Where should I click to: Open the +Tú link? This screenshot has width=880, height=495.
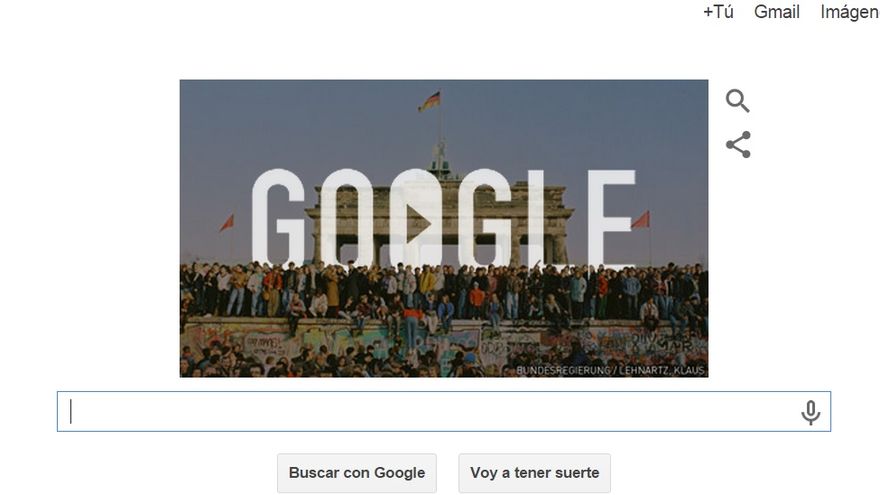(718, 12)
